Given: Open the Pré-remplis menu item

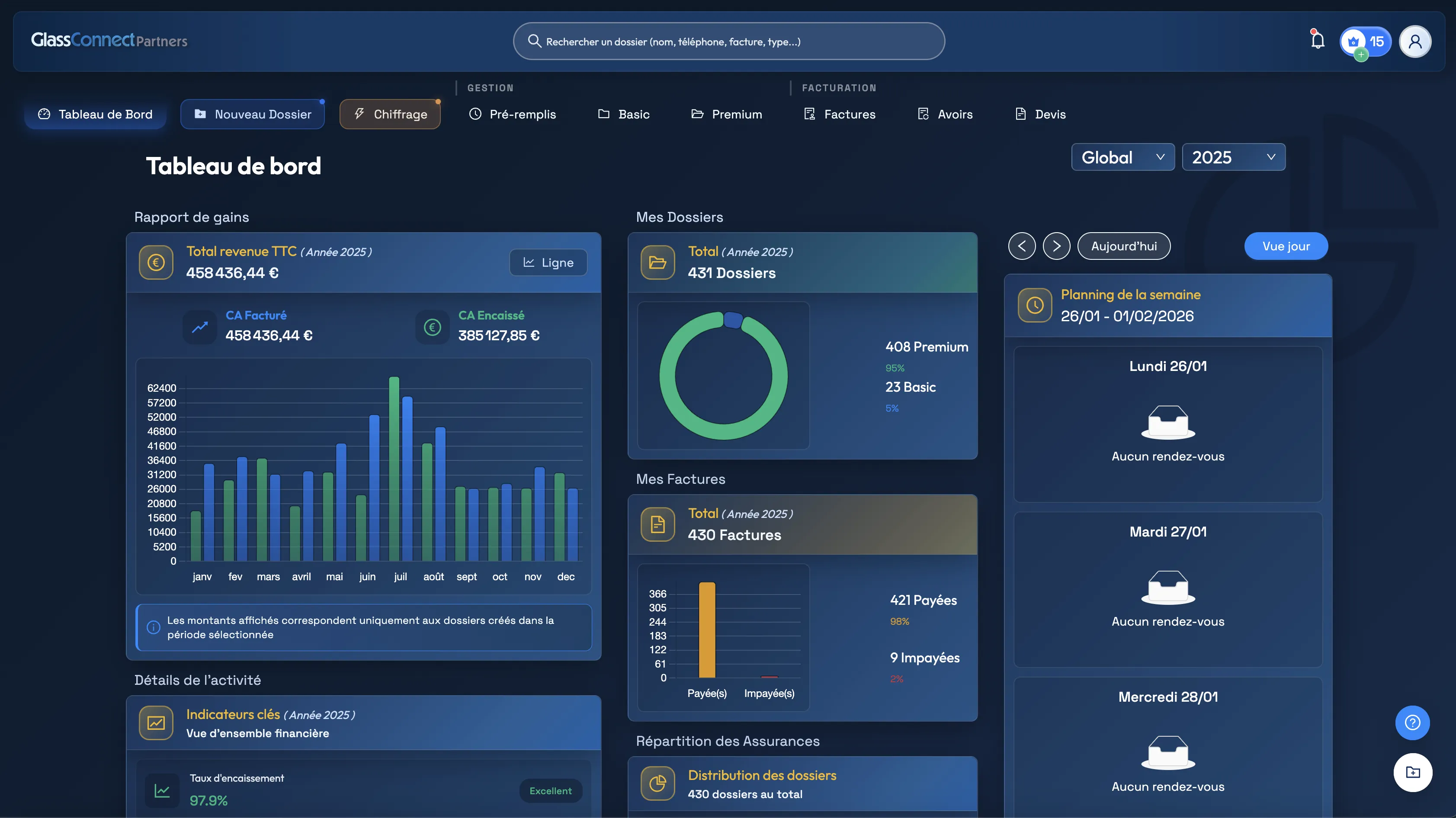Looking at the screenshot, I should coord(513,114).
